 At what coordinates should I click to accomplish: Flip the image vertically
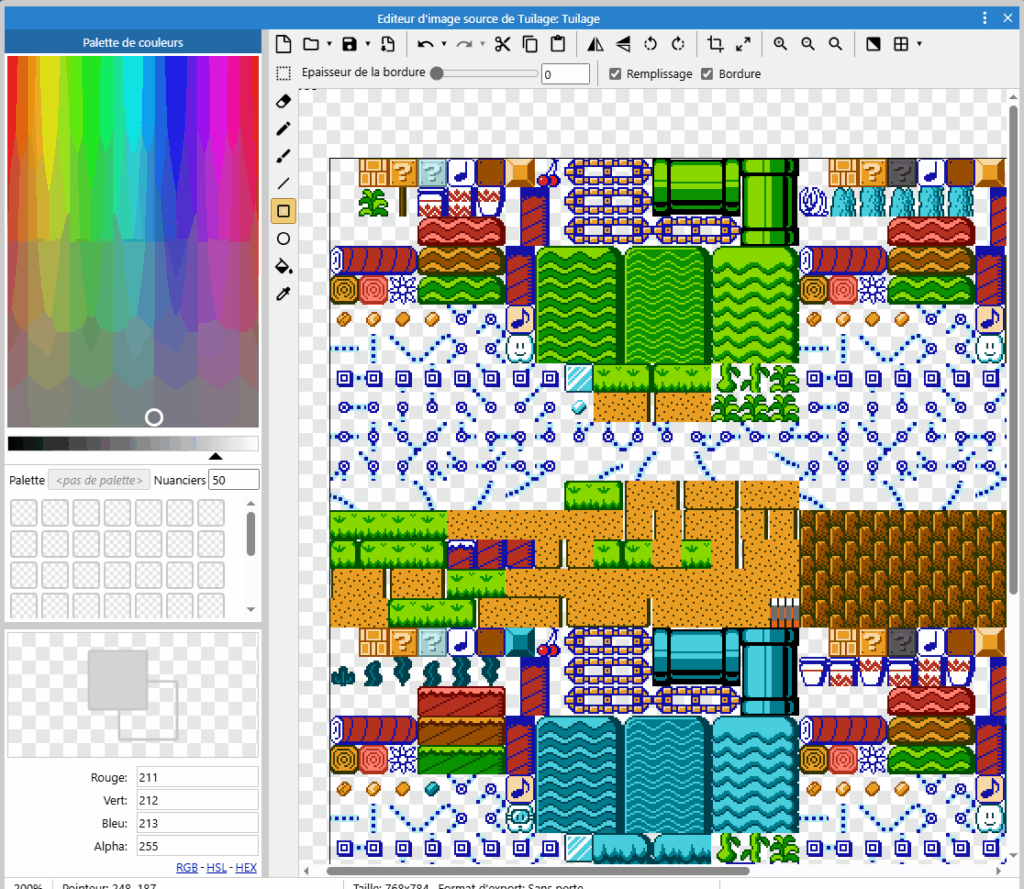click(x=623, y=44)
